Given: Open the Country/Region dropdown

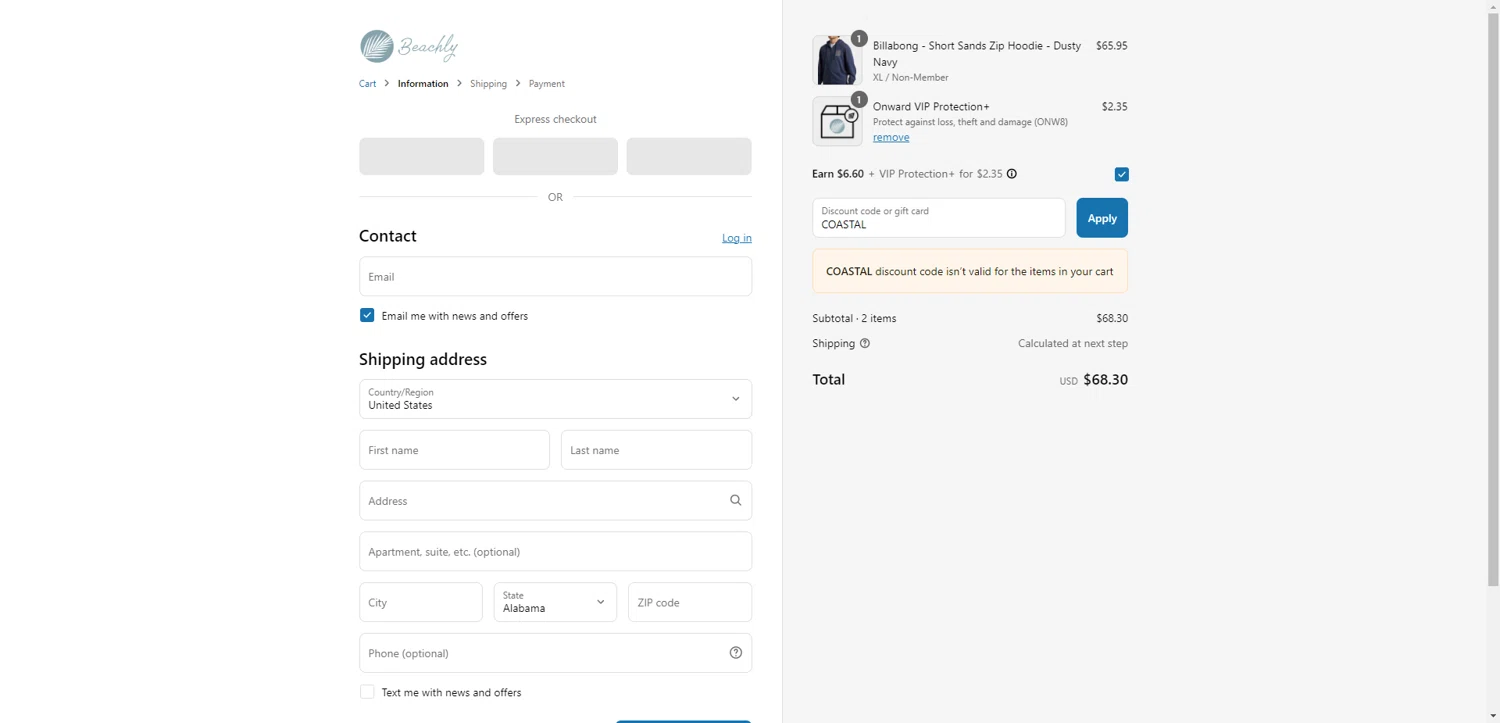Looking at the screenshot, I should click(x=555, y=399).
